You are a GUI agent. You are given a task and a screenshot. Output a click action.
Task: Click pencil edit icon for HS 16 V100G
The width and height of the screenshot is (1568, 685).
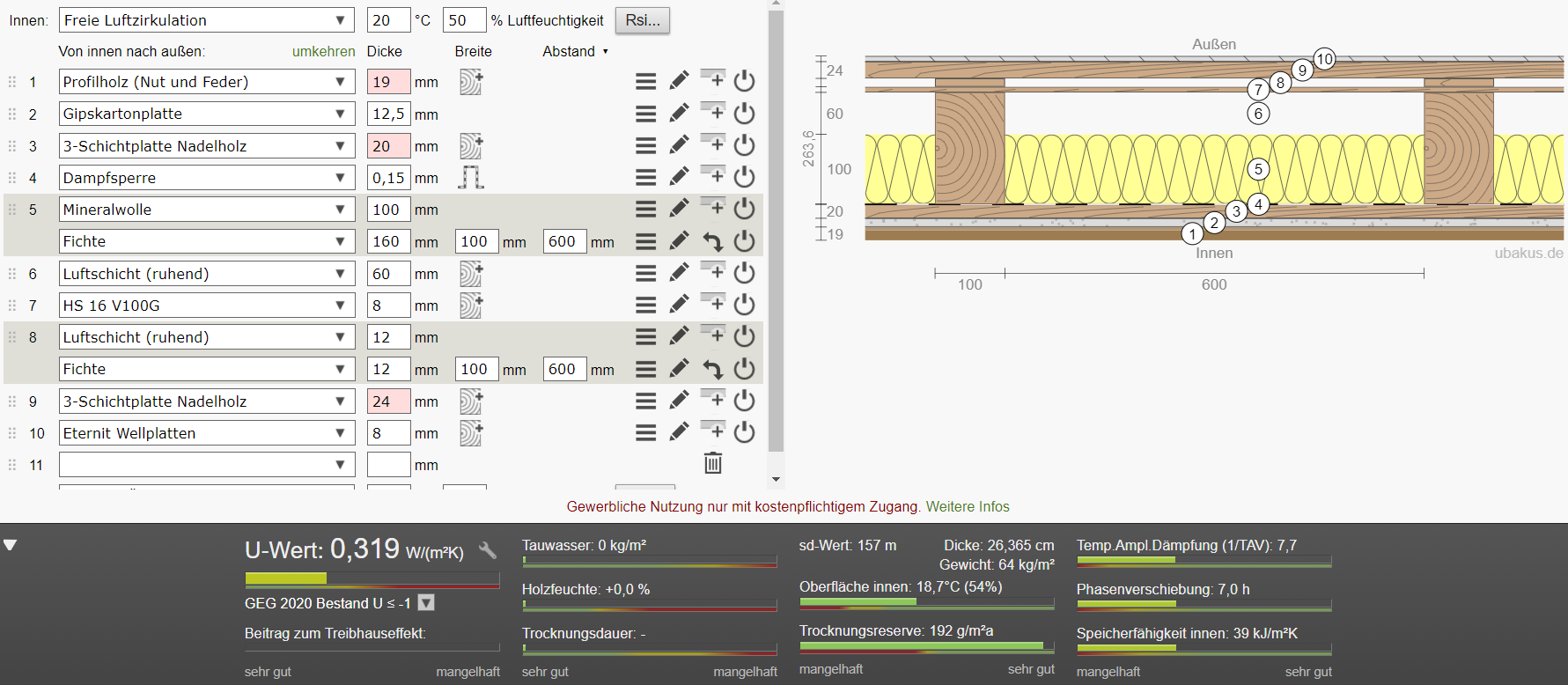679,306
